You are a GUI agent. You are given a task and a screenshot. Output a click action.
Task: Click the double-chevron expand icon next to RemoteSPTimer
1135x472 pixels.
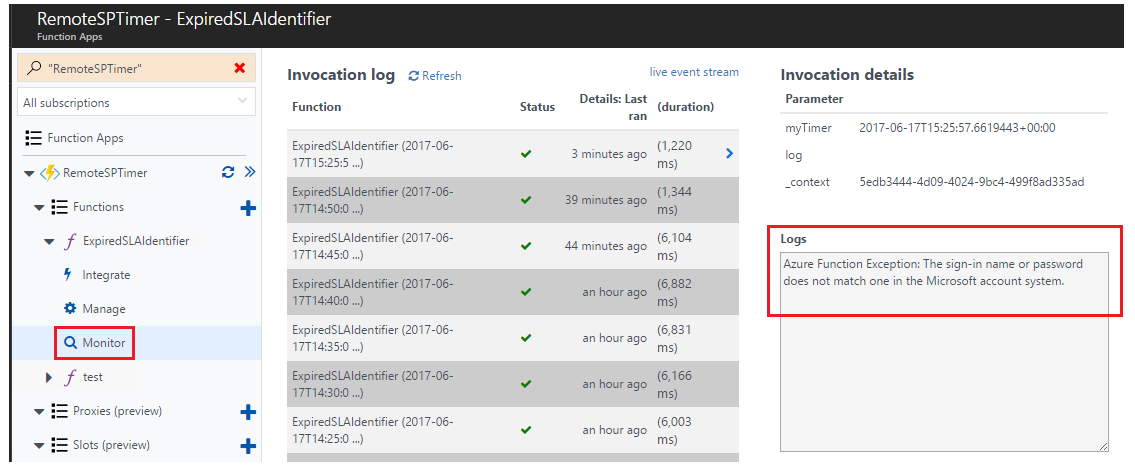pos(250,172)
